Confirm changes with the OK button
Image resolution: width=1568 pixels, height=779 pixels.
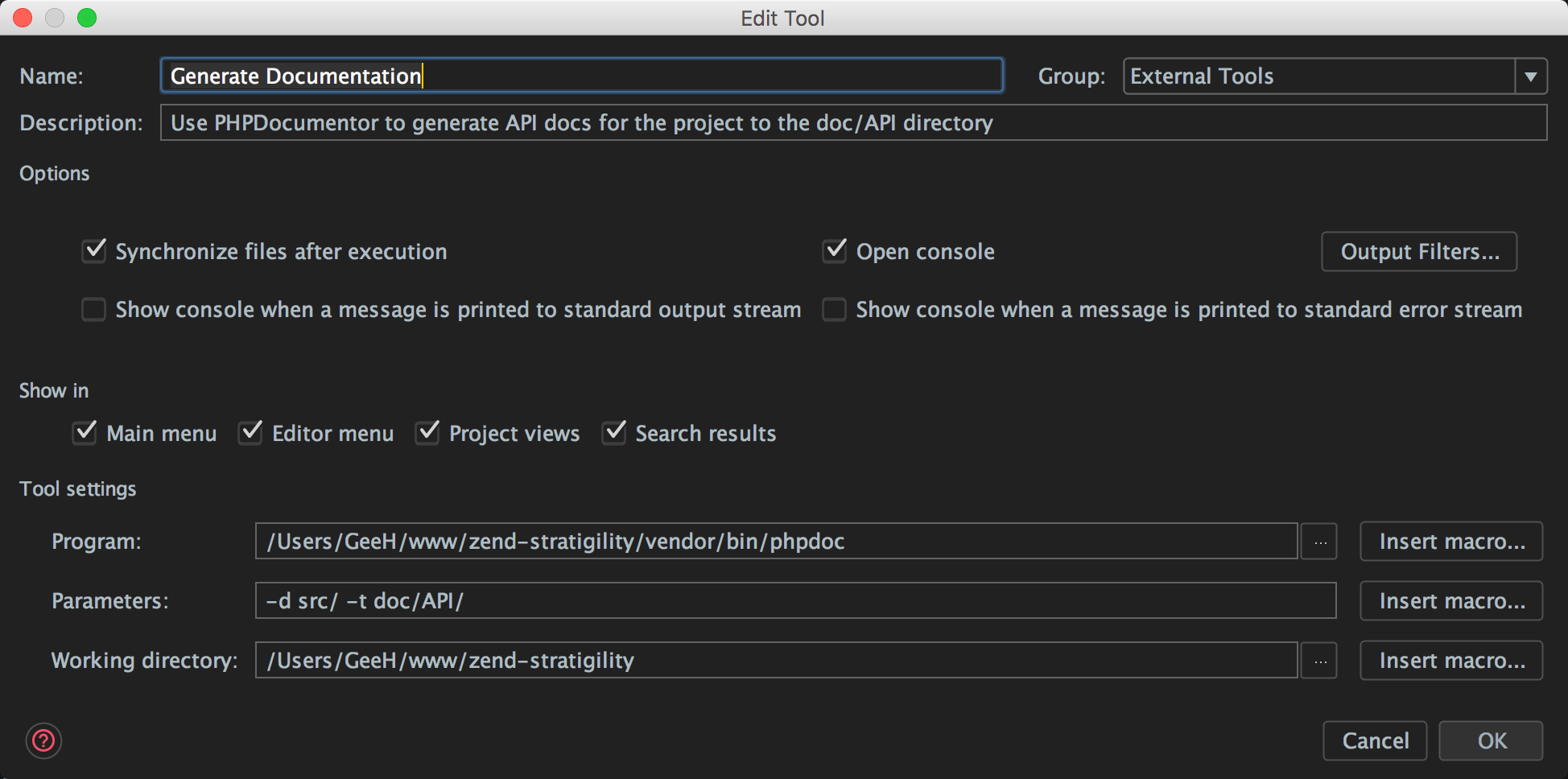pos(1491,740)
